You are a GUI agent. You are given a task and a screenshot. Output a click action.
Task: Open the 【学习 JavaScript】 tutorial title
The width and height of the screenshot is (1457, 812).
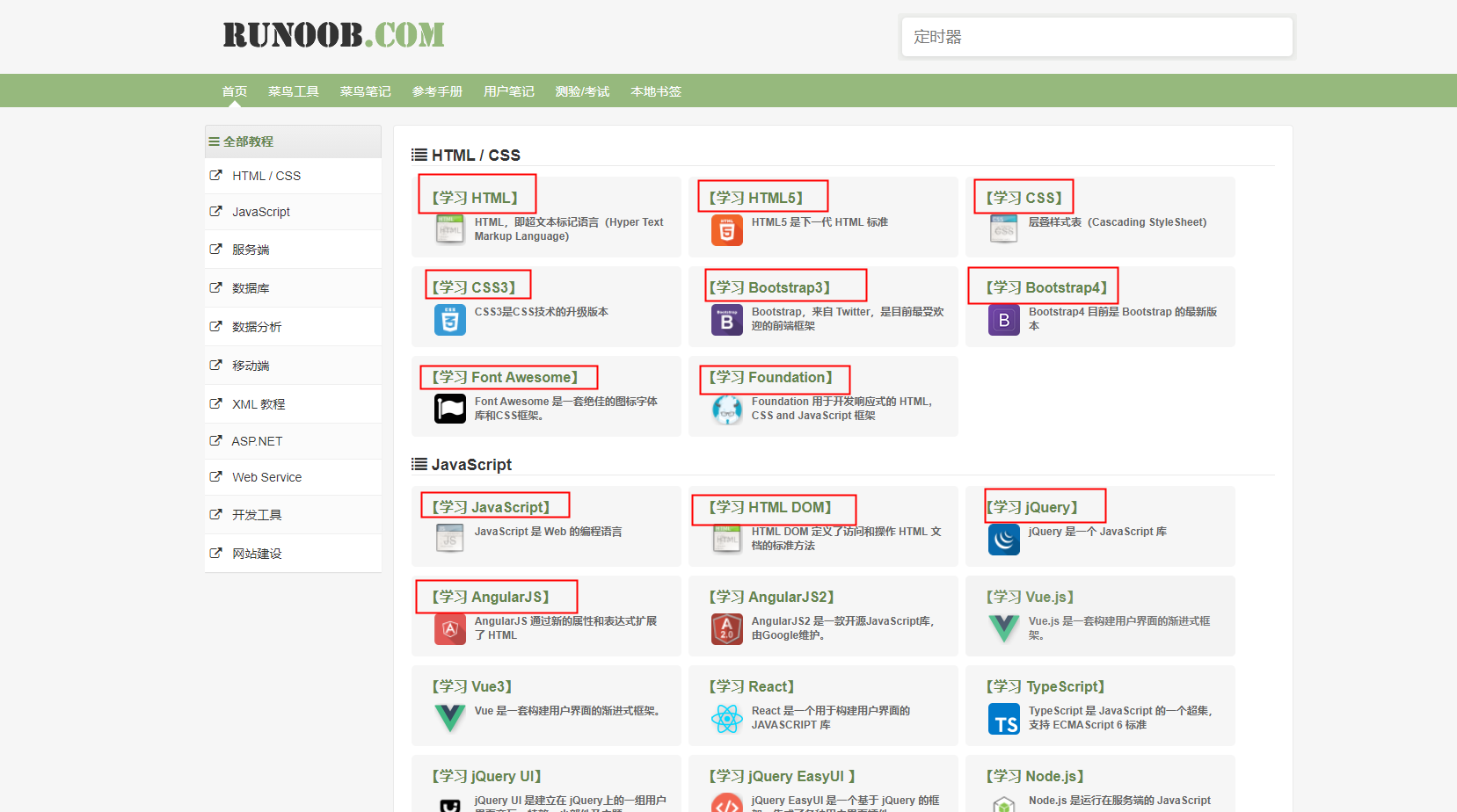pyautogui.click(x=491, y=507)
